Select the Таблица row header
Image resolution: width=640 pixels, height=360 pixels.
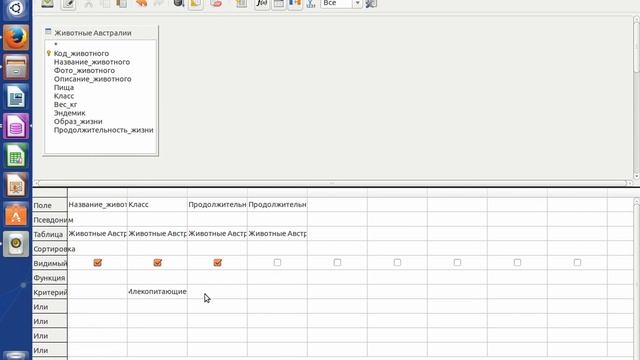50,234
